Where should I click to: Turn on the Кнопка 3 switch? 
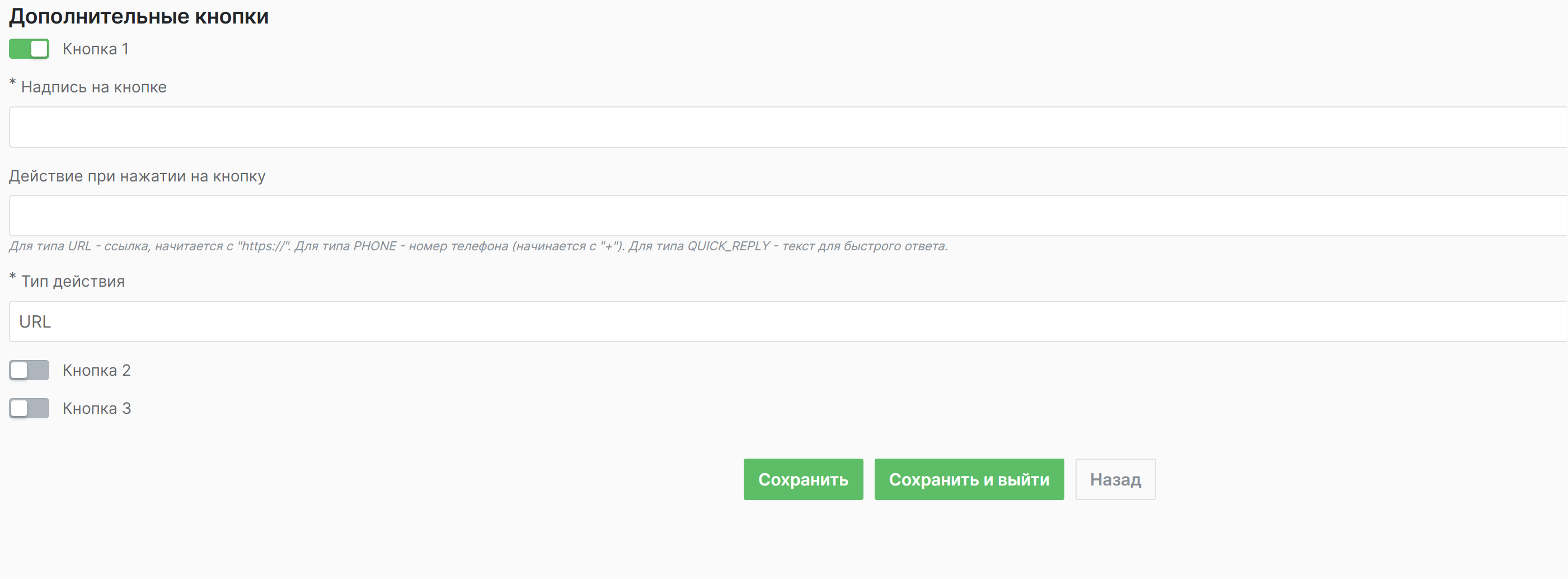pyautogui.click(x=29, y=409)
